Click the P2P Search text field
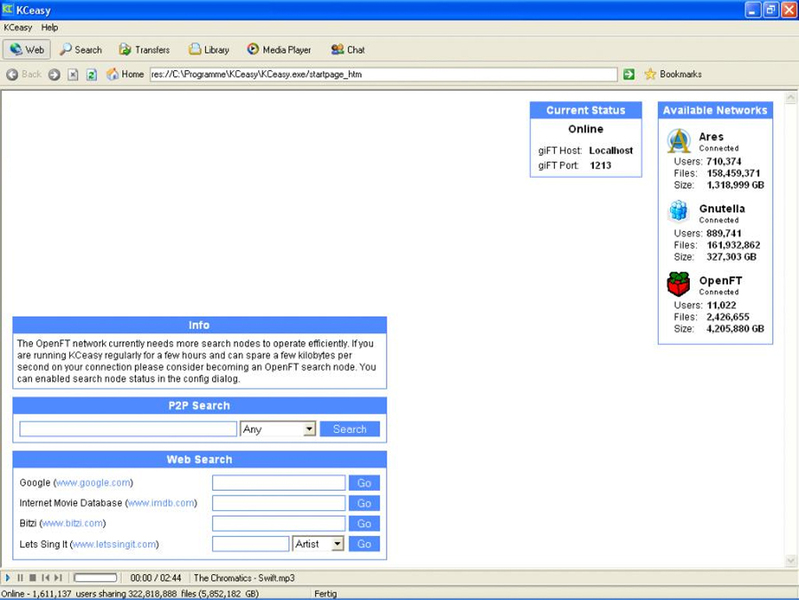Viewport: 799px width, 600px height. click(128, 429)
